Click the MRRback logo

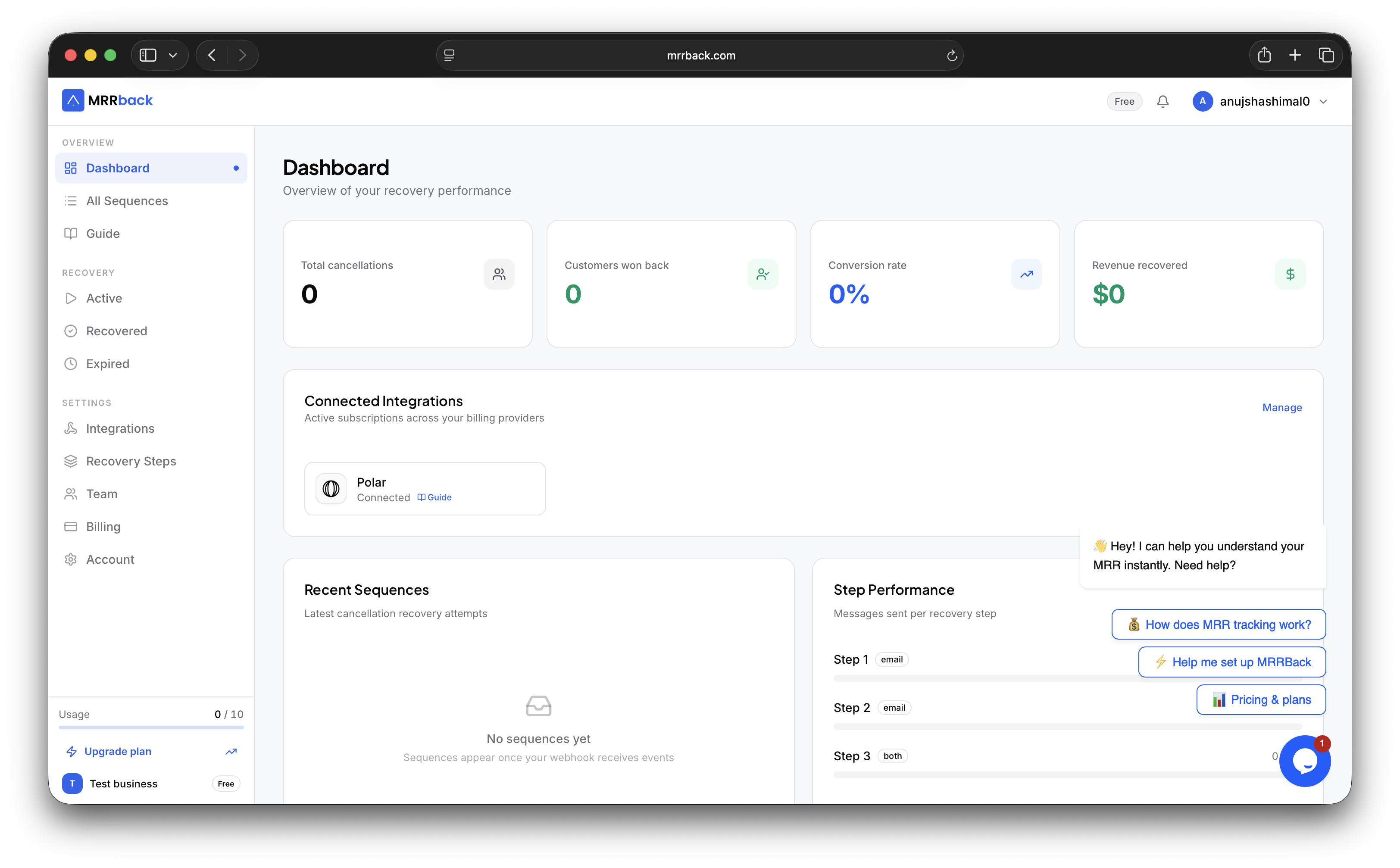107,100
